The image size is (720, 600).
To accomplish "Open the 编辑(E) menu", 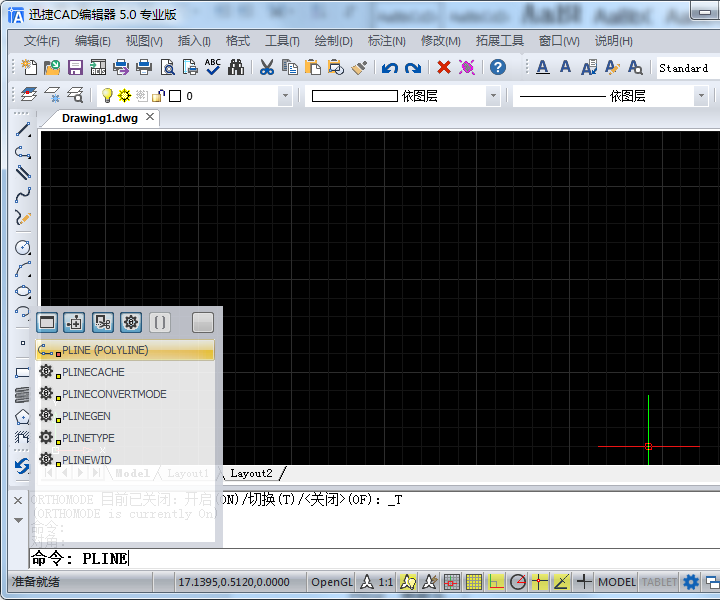I will 93,41.
